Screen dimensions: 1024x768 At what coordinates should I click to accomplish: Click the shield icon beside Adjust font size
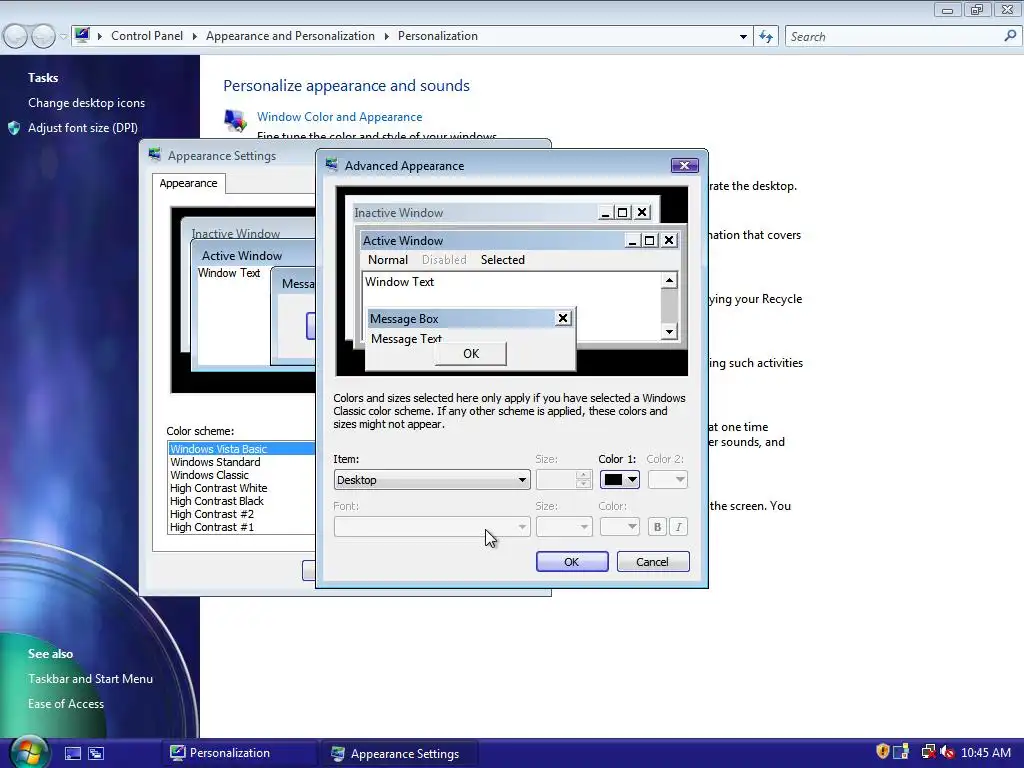pyautogui.click(x=14, y=128)
